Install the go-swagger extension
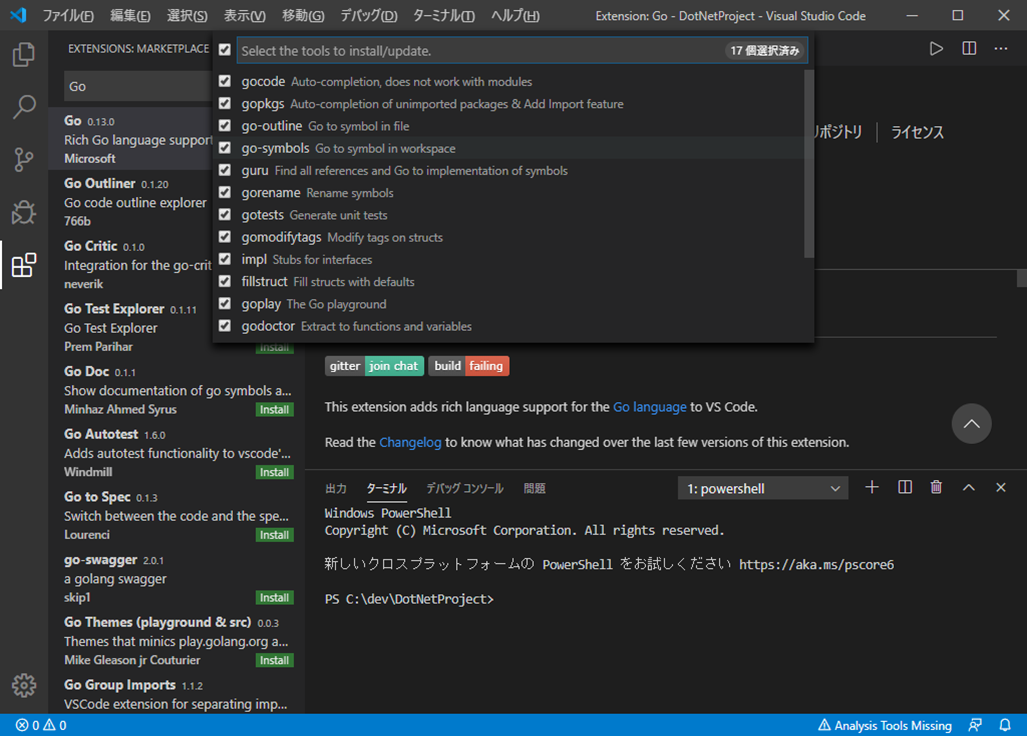This screenshot has height=736, width=1027. click(x=274, y=598)
